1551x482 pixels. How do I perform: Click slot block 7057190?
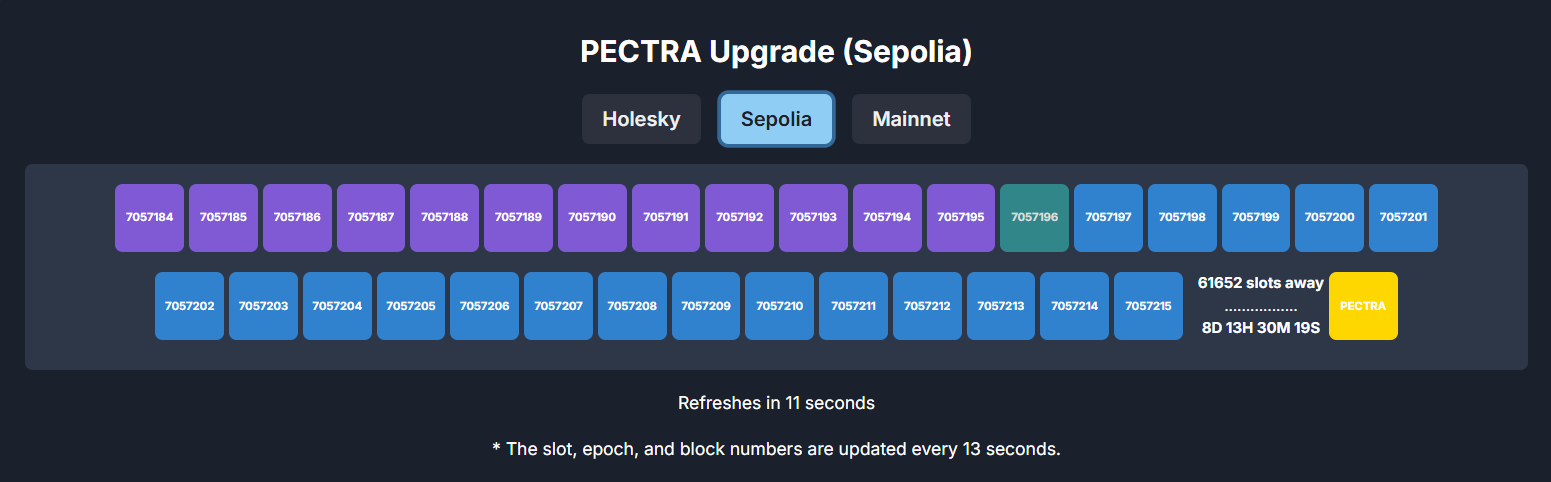coord(592,217)
